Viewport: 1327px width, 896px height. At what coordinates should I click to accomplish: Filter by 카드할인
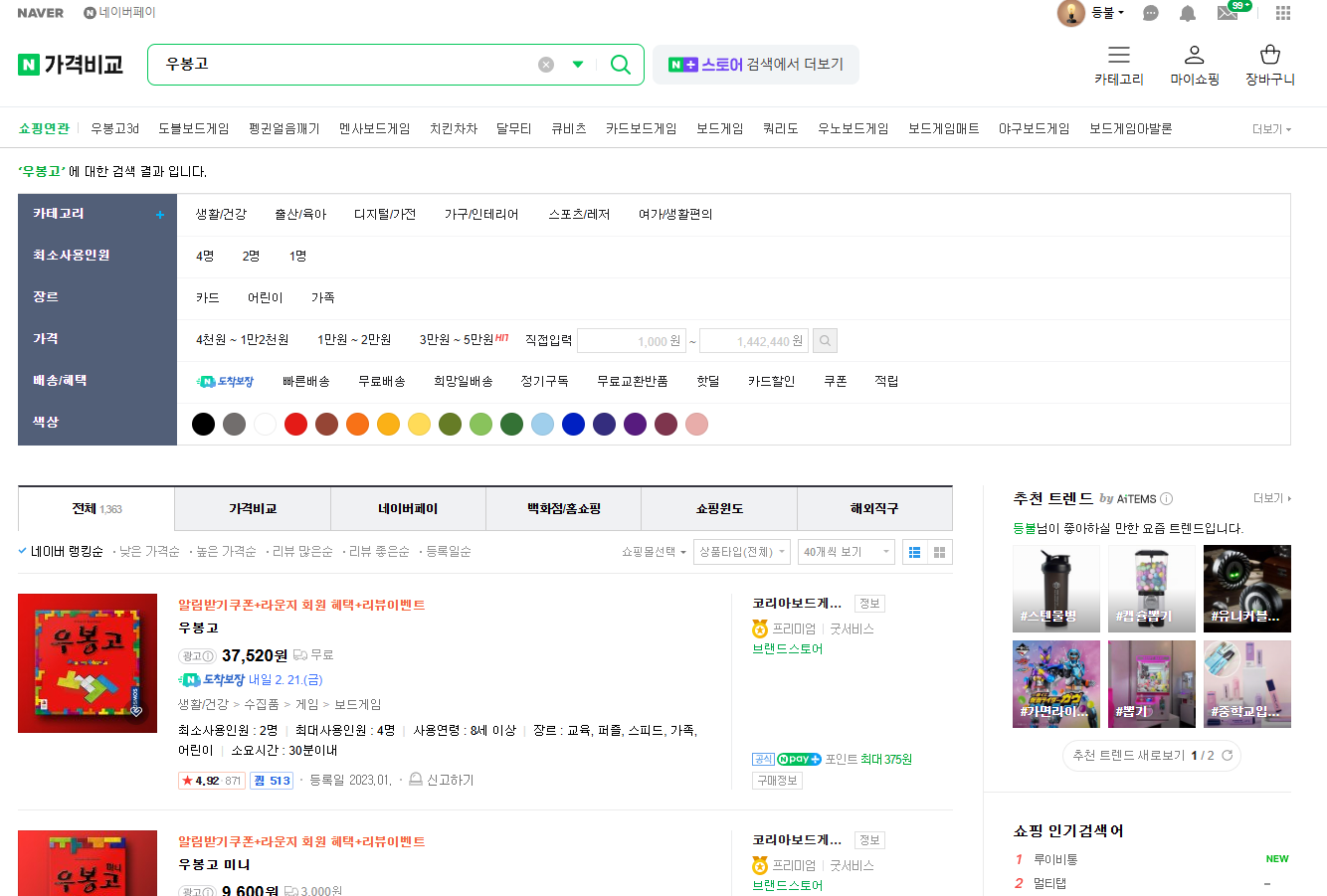pyautogui.click(x=771, y=382)
